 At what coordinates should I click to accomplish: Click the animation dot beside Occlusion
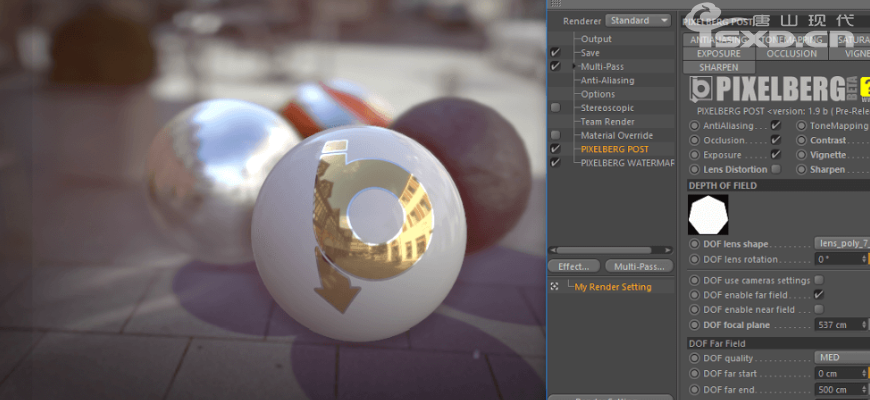point(694,140)
